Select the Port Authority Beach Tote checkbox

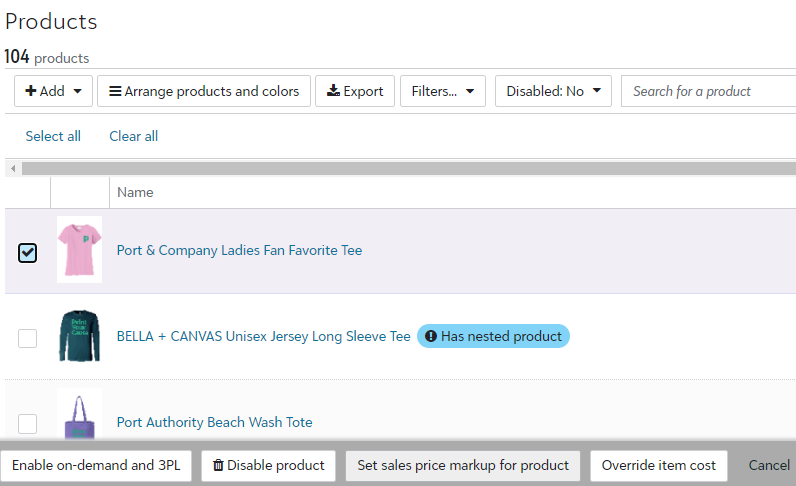coord(28,423)
